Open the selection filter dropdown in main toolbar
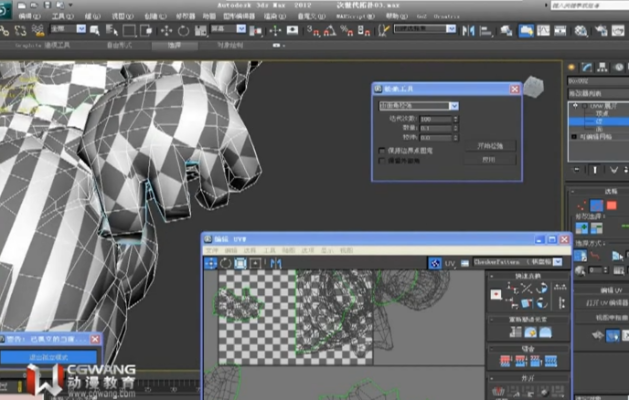Screen dimensions: 629x400 click(x=68, y=29)
